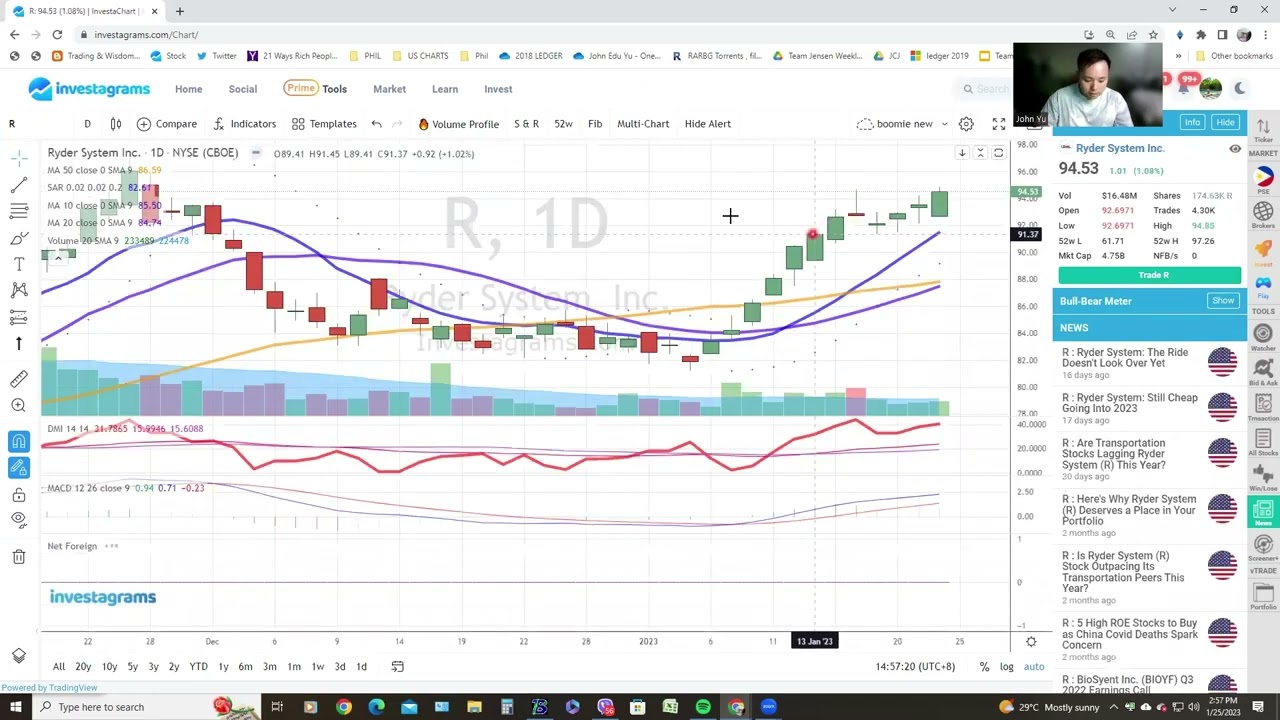Open the Social navigation item
The width and height of the screenshot is (1280, 720).
pyautogui.click(x=242, y=89)
